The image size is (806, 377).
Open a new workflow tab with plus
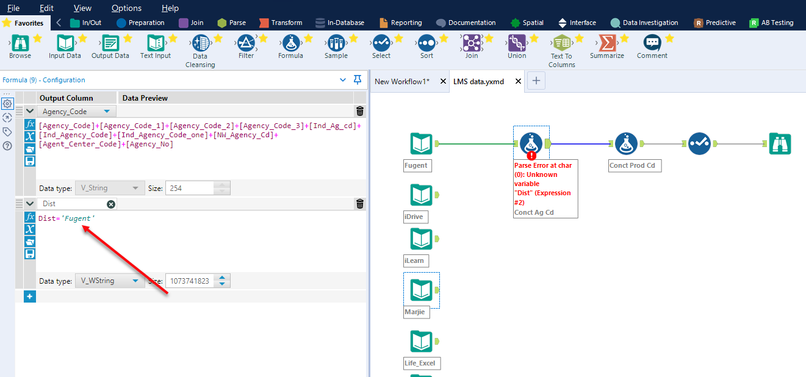pyautogui.click(x=536, y=81)
